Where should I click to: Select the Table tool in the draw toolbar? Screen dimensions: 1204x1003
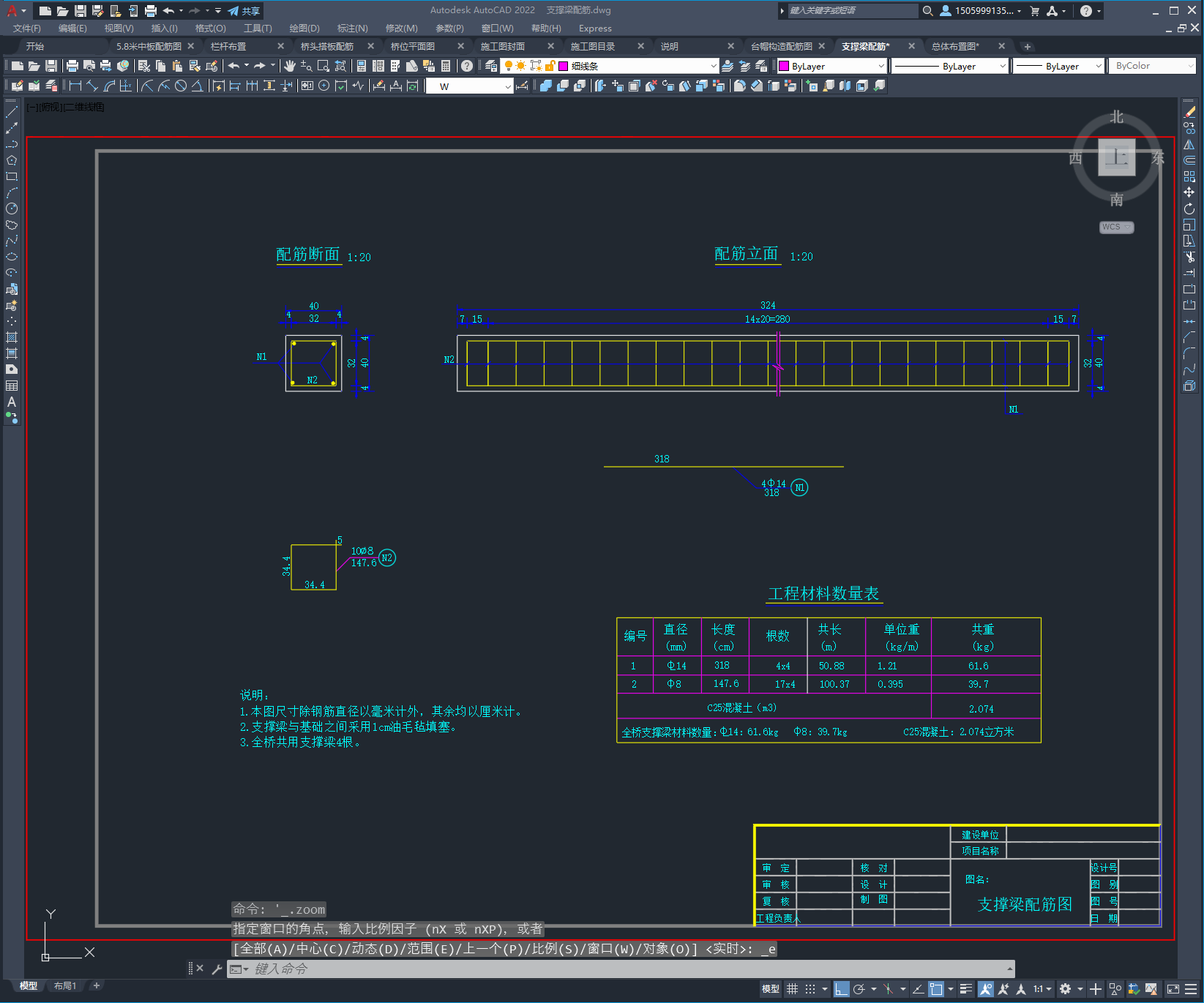12,386
